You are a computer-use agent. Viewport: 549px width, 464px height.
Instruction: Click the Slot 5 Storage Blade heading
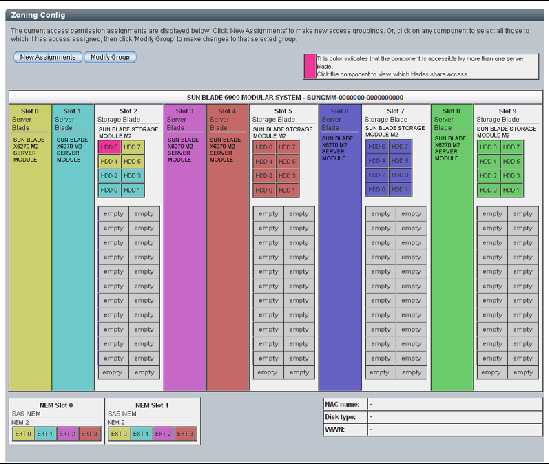pos(274,119)
